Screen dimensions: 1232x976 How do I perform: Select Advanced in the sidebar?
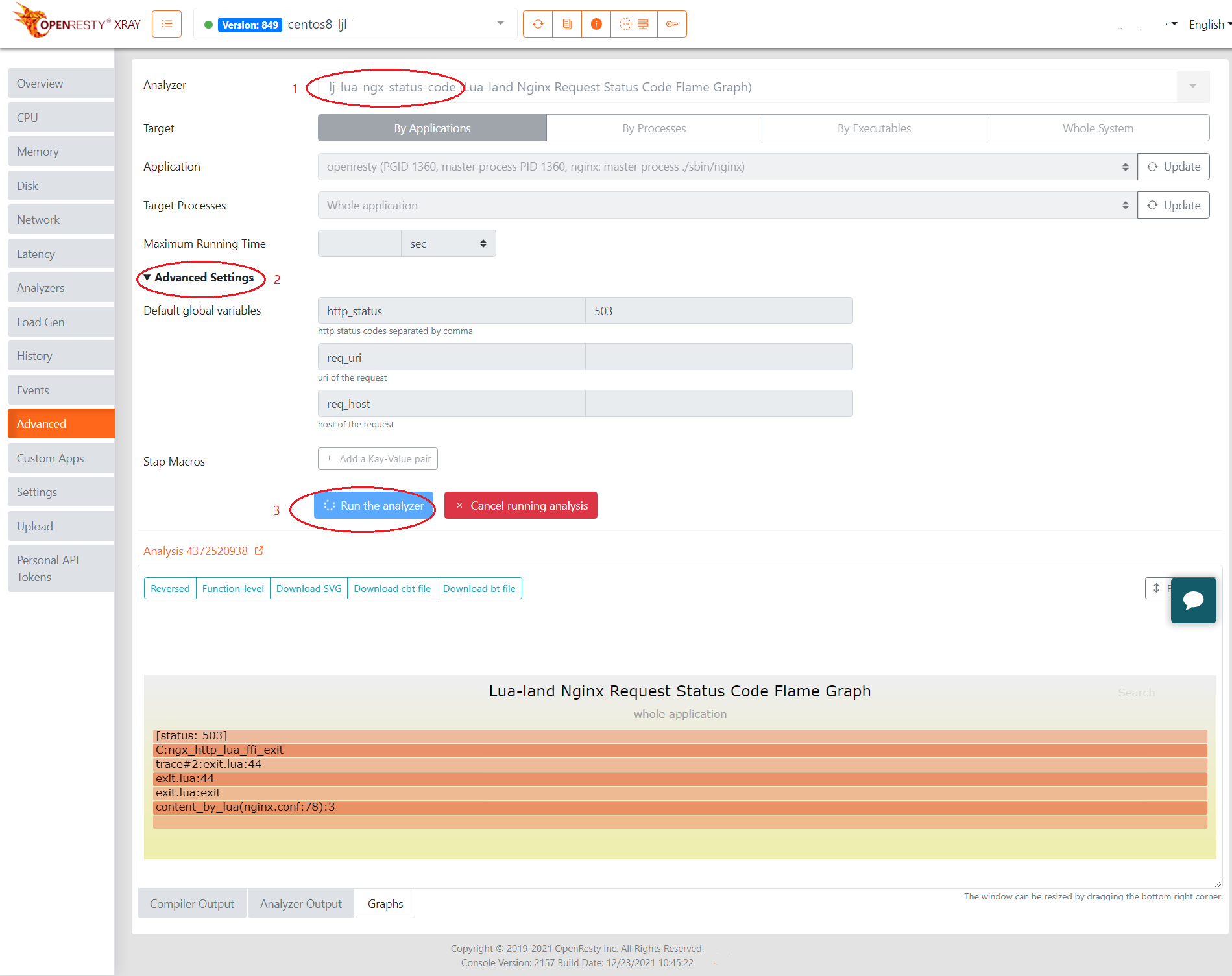pyautogui.click(x=61, y=423)
